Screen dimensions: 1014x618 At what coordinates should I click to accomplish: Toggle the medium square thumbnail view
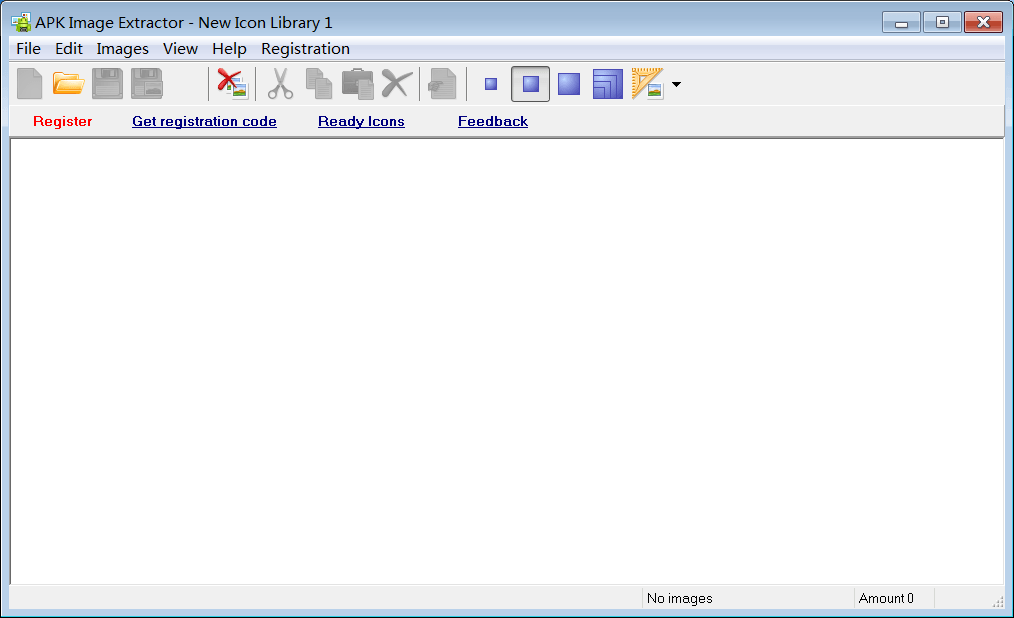(530, 84)
